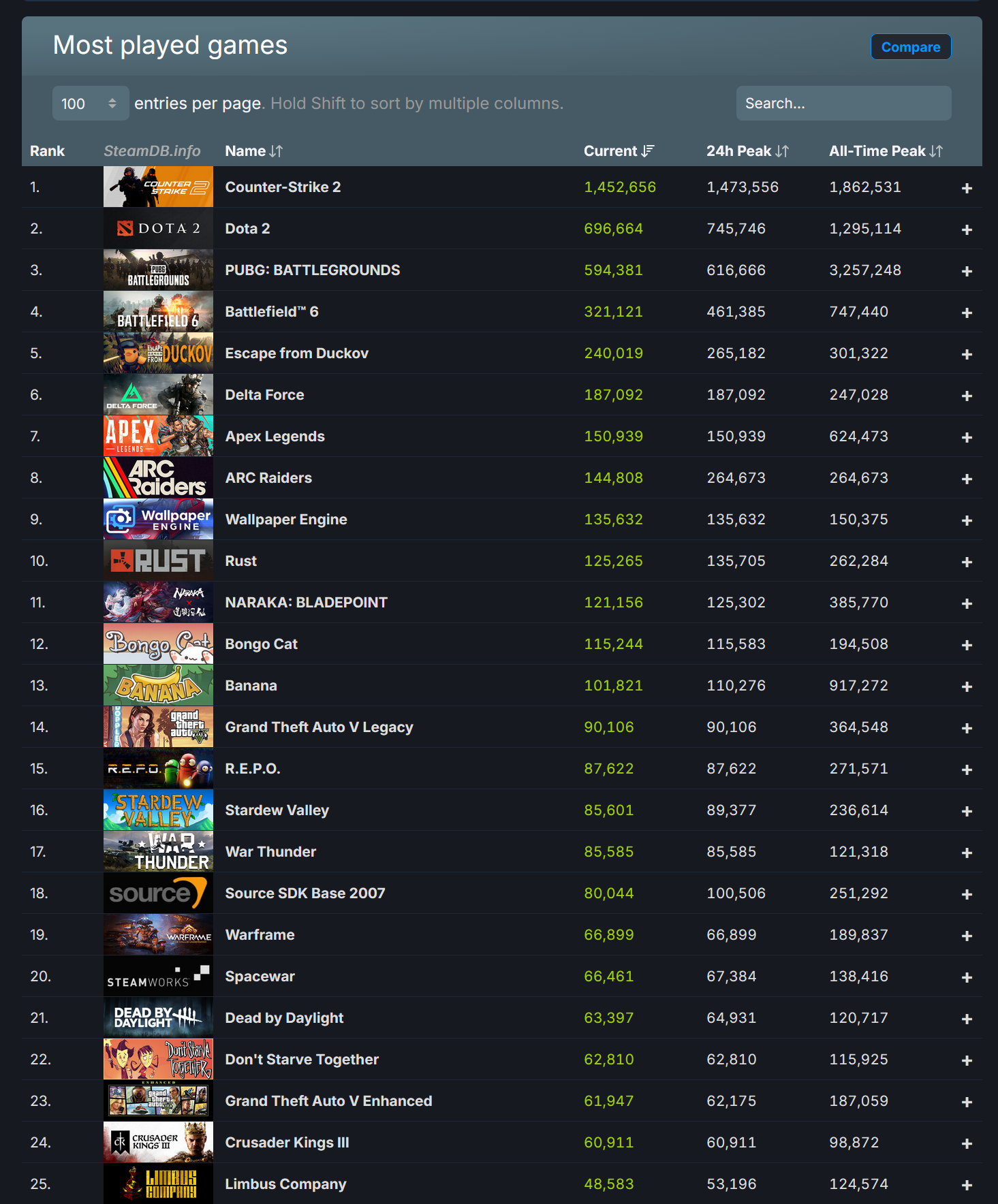The width and height of the screenshot is (998, 1204).
Task: Open the Grand Theft Auto V Enhanced name
Action: pos(328,1100)
